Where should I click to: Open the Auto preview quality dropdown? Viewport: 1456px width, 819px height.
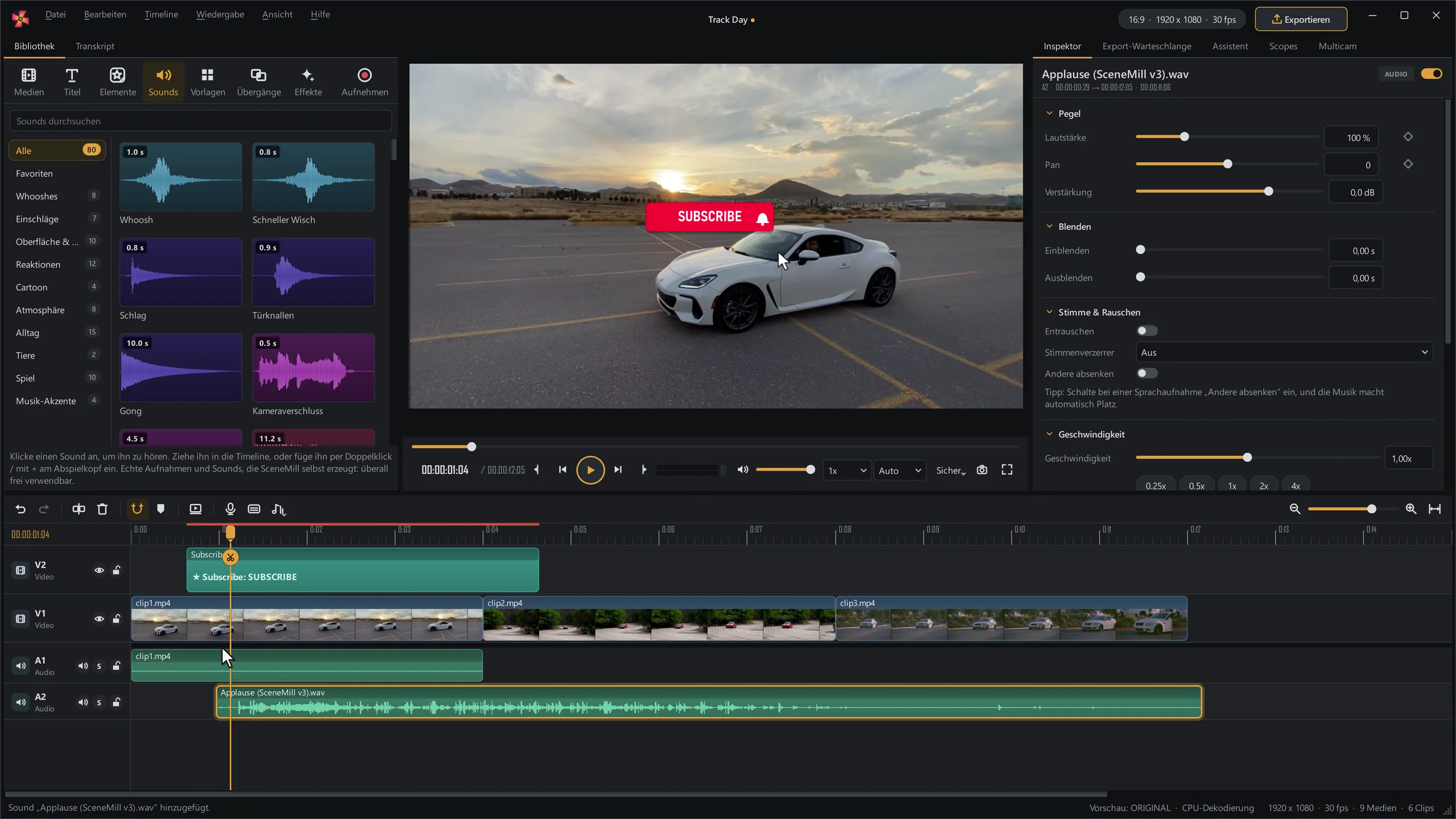[899, 470]
